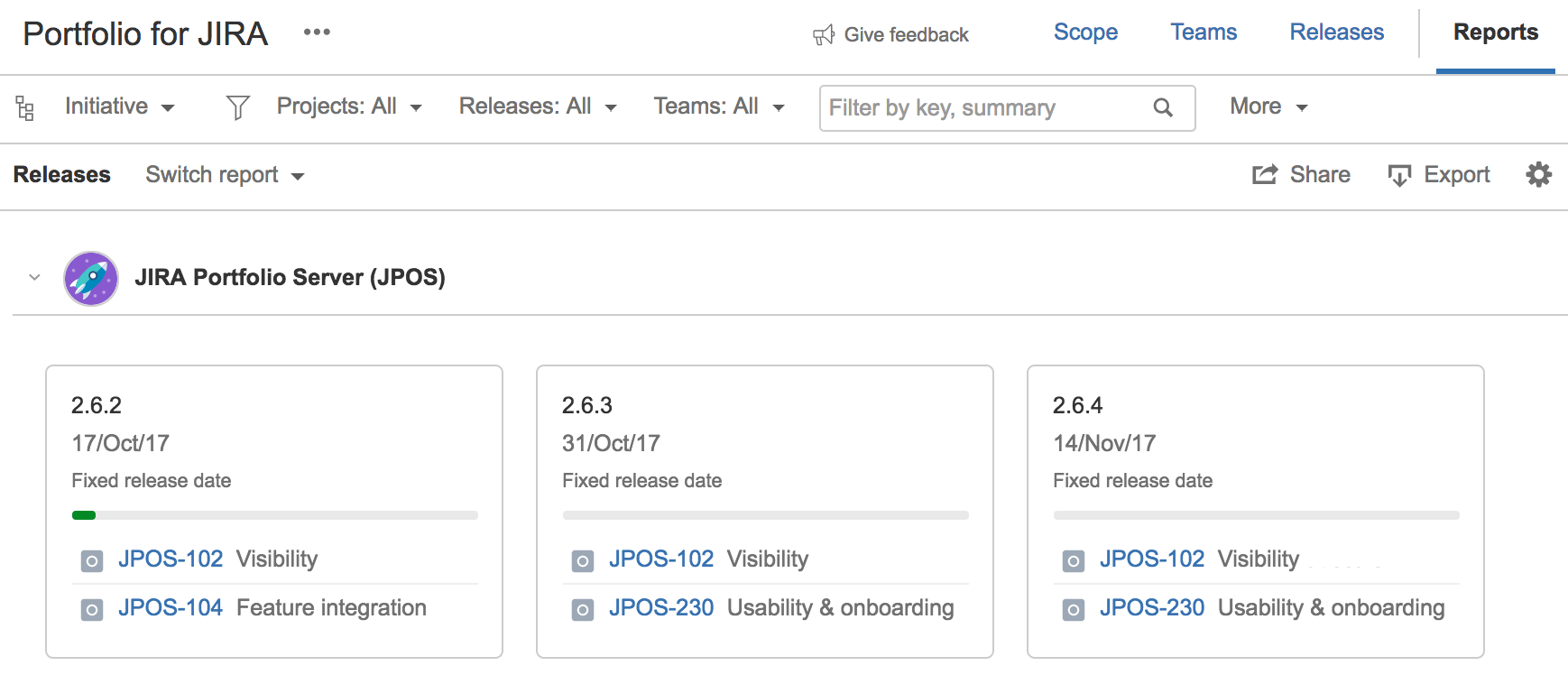Open JPOS-102 link in release 2.6.4
Viewport: 1568px width, 684px height.
(x=1152, y=559)
